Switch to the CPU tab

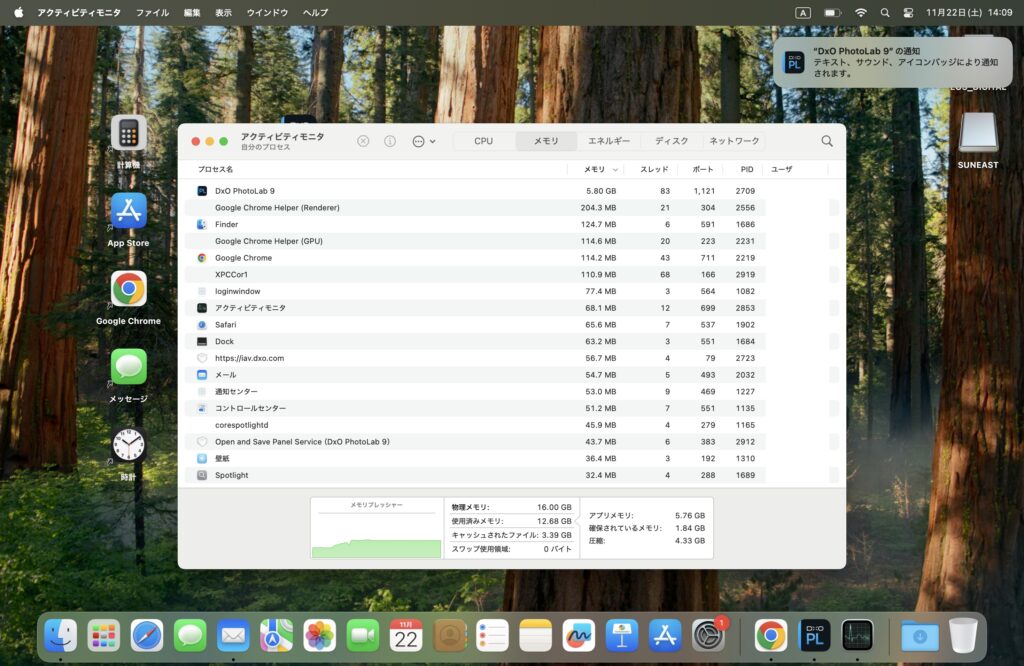click(483, 142)
